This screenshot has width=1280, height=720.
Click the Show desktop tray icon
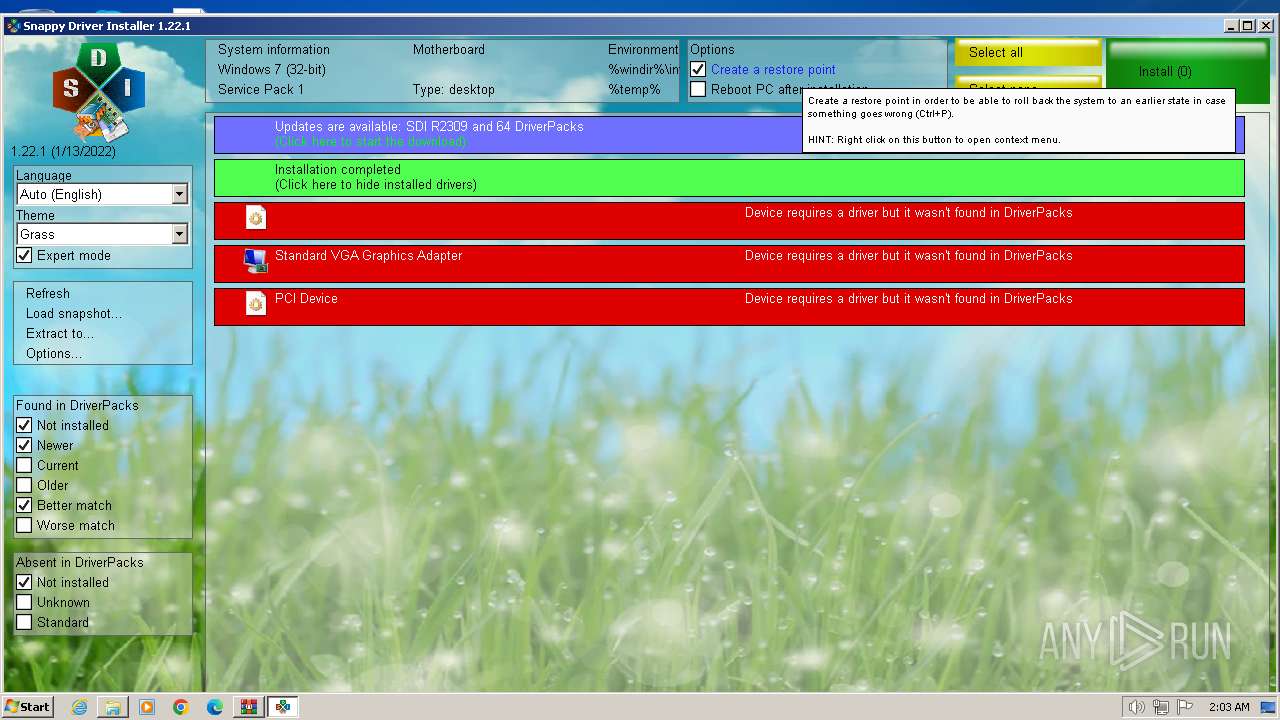coord(1268,707)
